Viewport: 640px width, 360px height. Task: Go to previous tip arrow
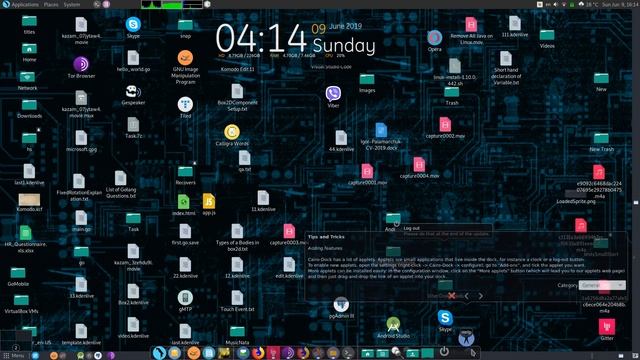pyautogui.click(x=467, y=296)
